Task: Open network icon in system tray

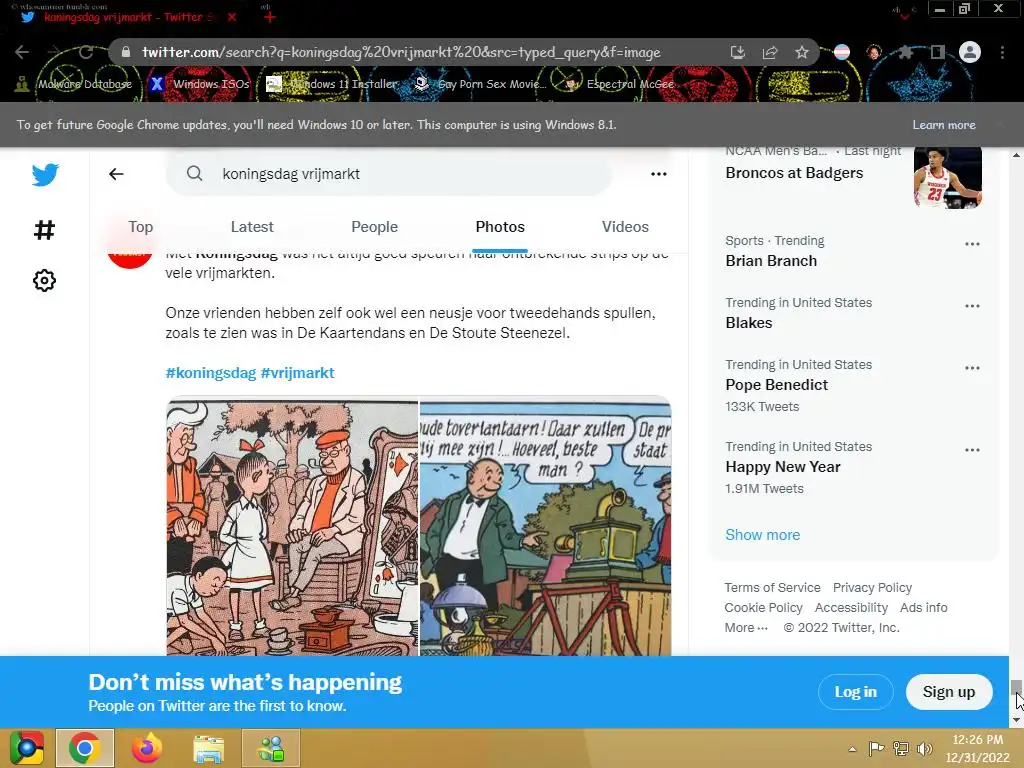Action: [901, 749]
